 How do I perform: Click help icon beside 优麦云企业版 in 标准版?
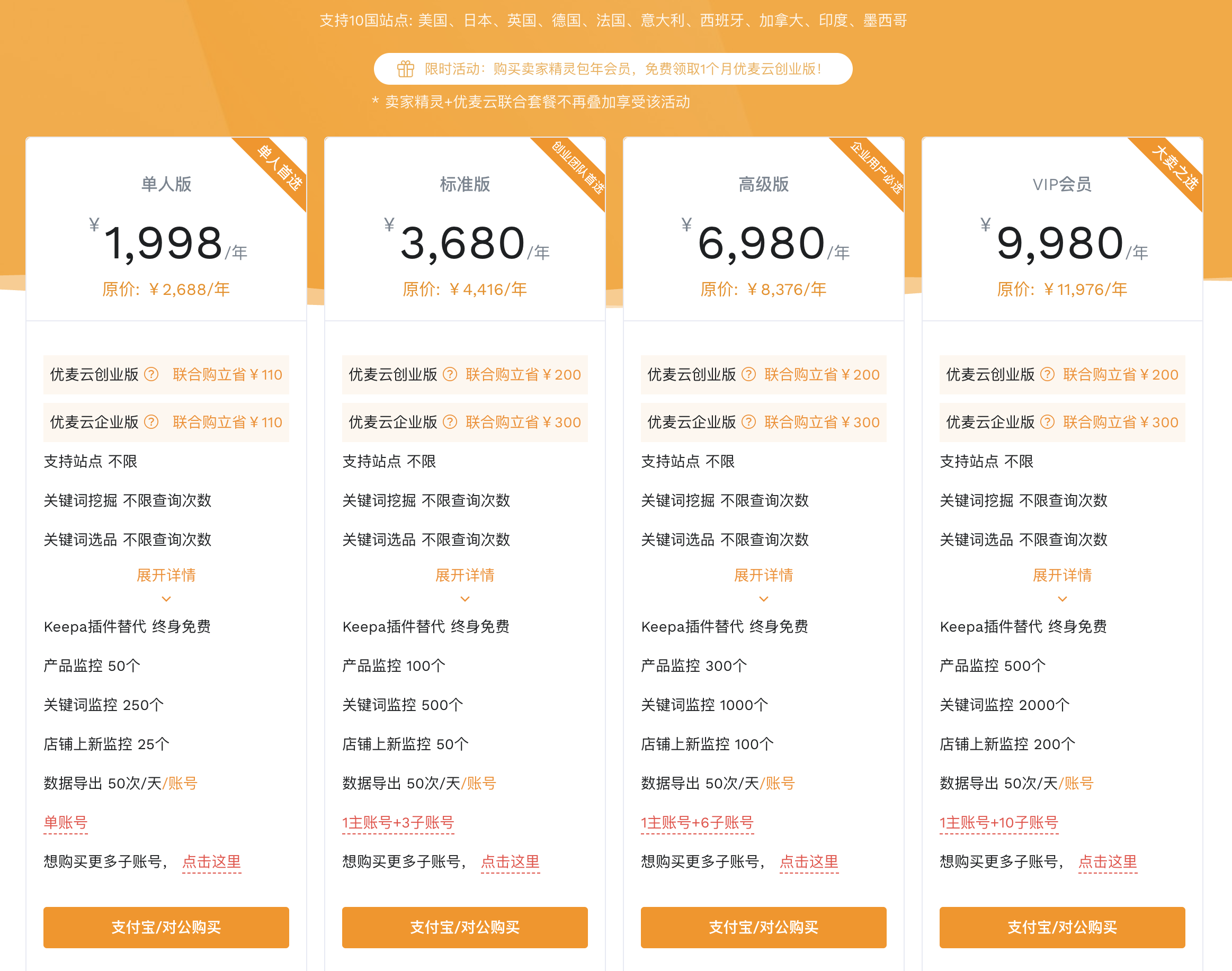(x=450, y=422)
